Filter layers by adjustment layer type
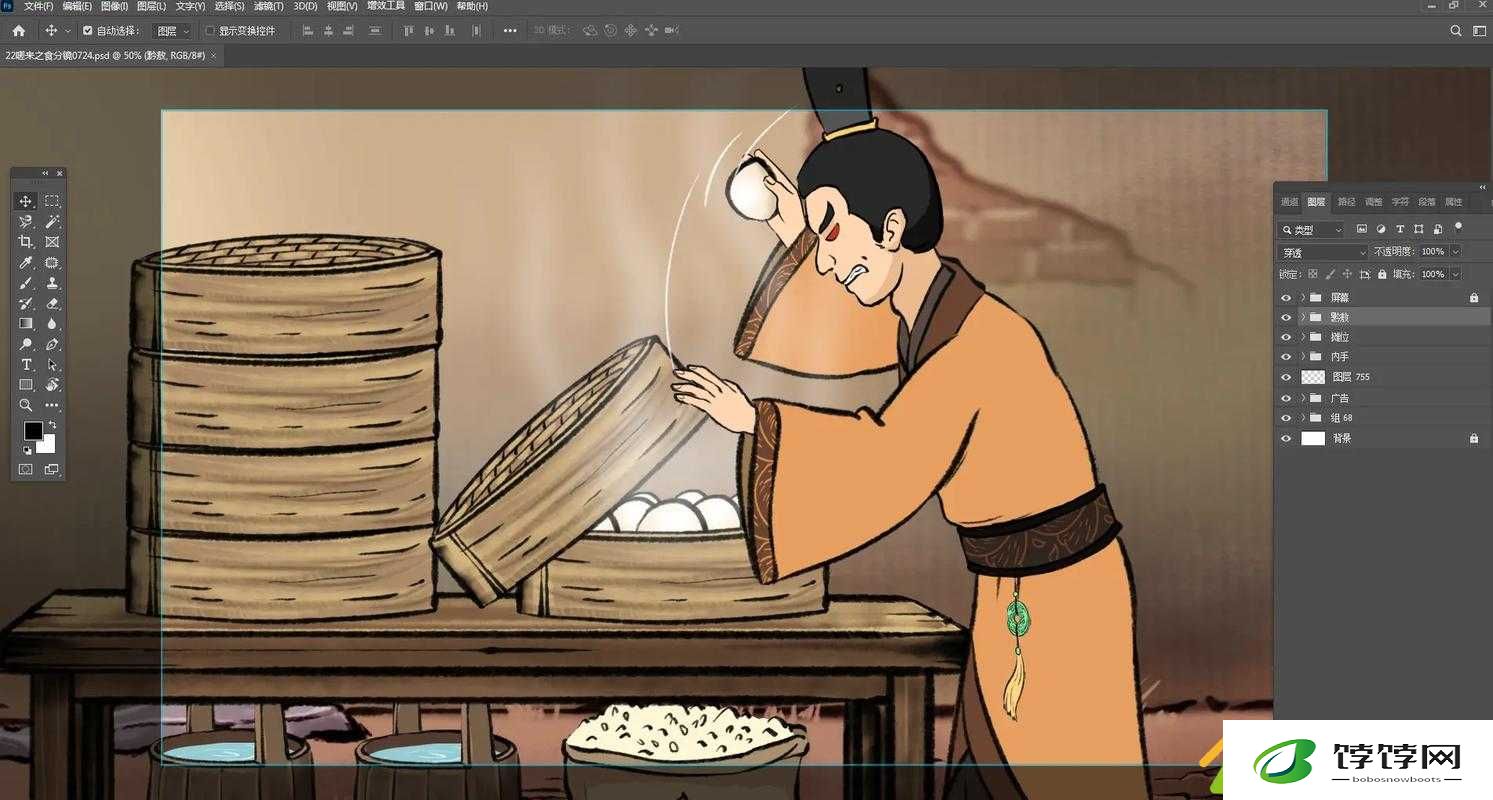Image resolution: width=1493 pixels, height=800 pixels. tap(1381, 229)
